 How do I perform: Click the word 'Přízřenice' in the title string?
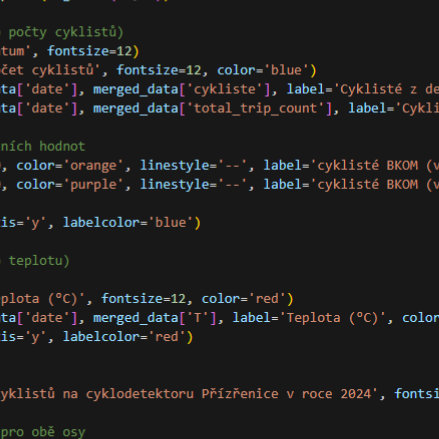pyautogui.click(x=240, y=394)
